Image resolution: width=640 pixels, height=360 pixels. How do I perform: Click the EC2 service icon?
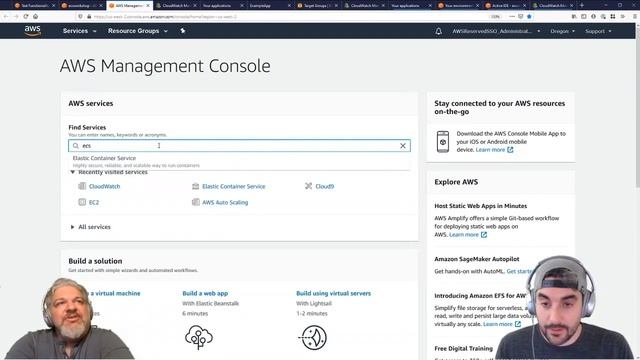point(82,202)
